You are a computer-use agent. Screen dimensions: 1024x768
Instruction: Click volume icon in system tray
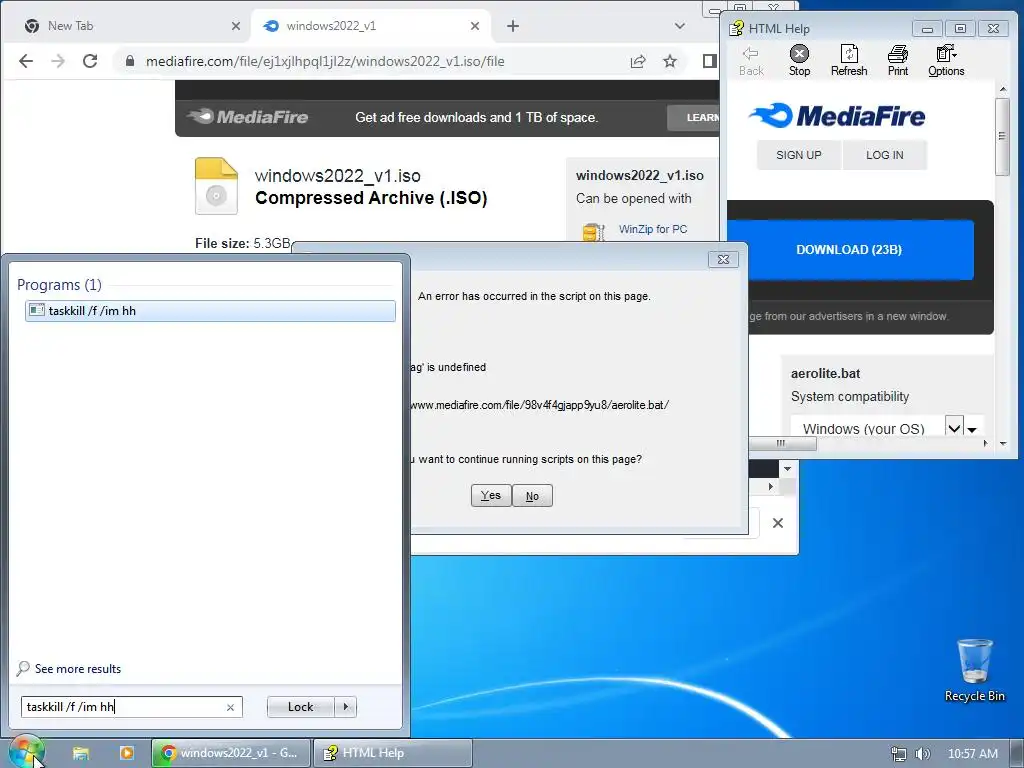tap(923, 754)
